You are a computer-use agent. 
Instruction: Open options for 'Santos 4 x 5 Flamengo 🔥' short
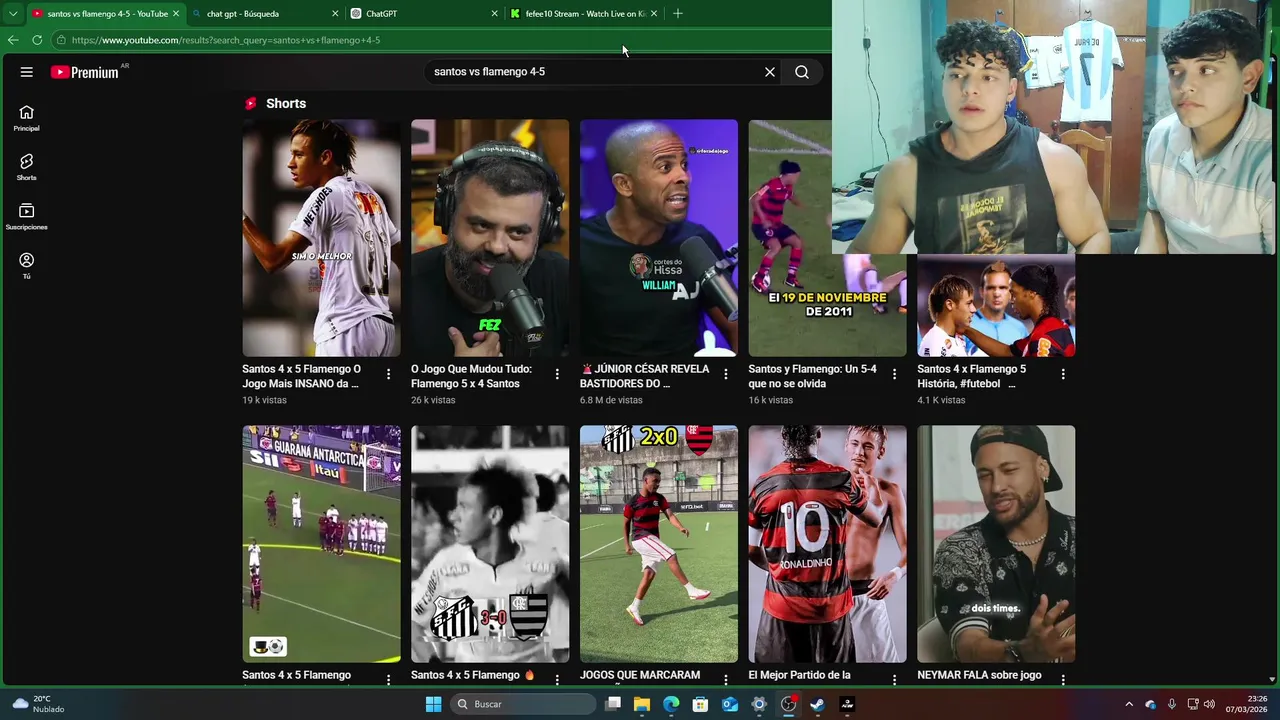coord(557,680)
